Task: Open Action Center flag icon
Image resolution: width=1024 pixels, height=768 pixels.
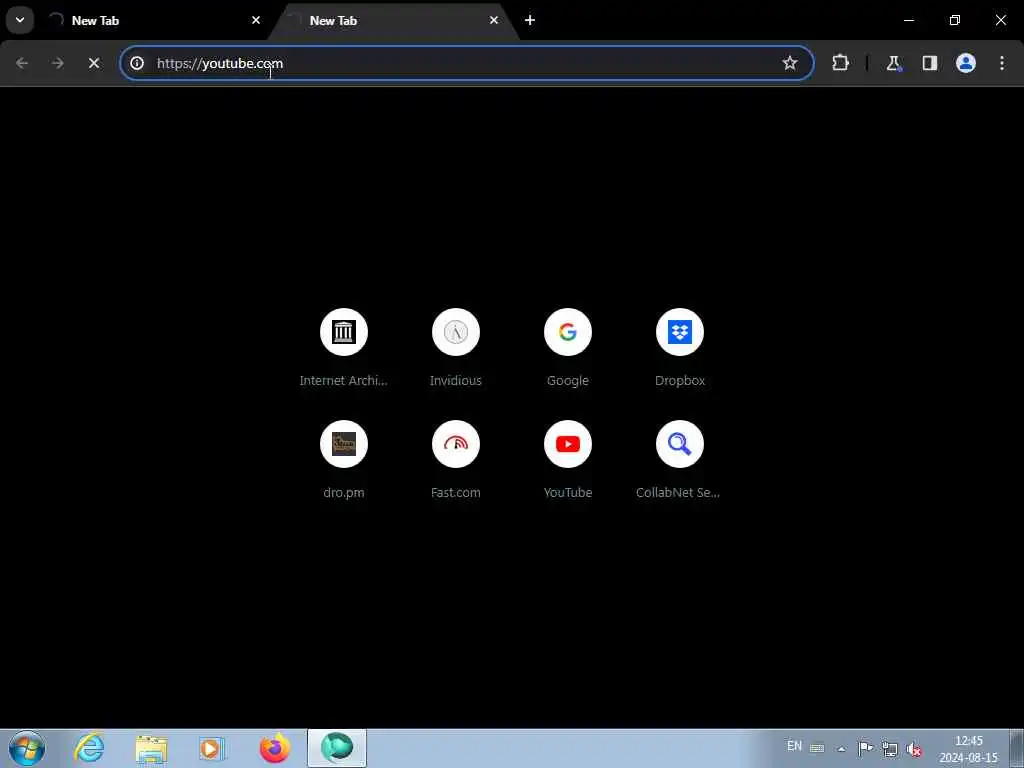Action: pyautogui.click(x=865, y=748)
